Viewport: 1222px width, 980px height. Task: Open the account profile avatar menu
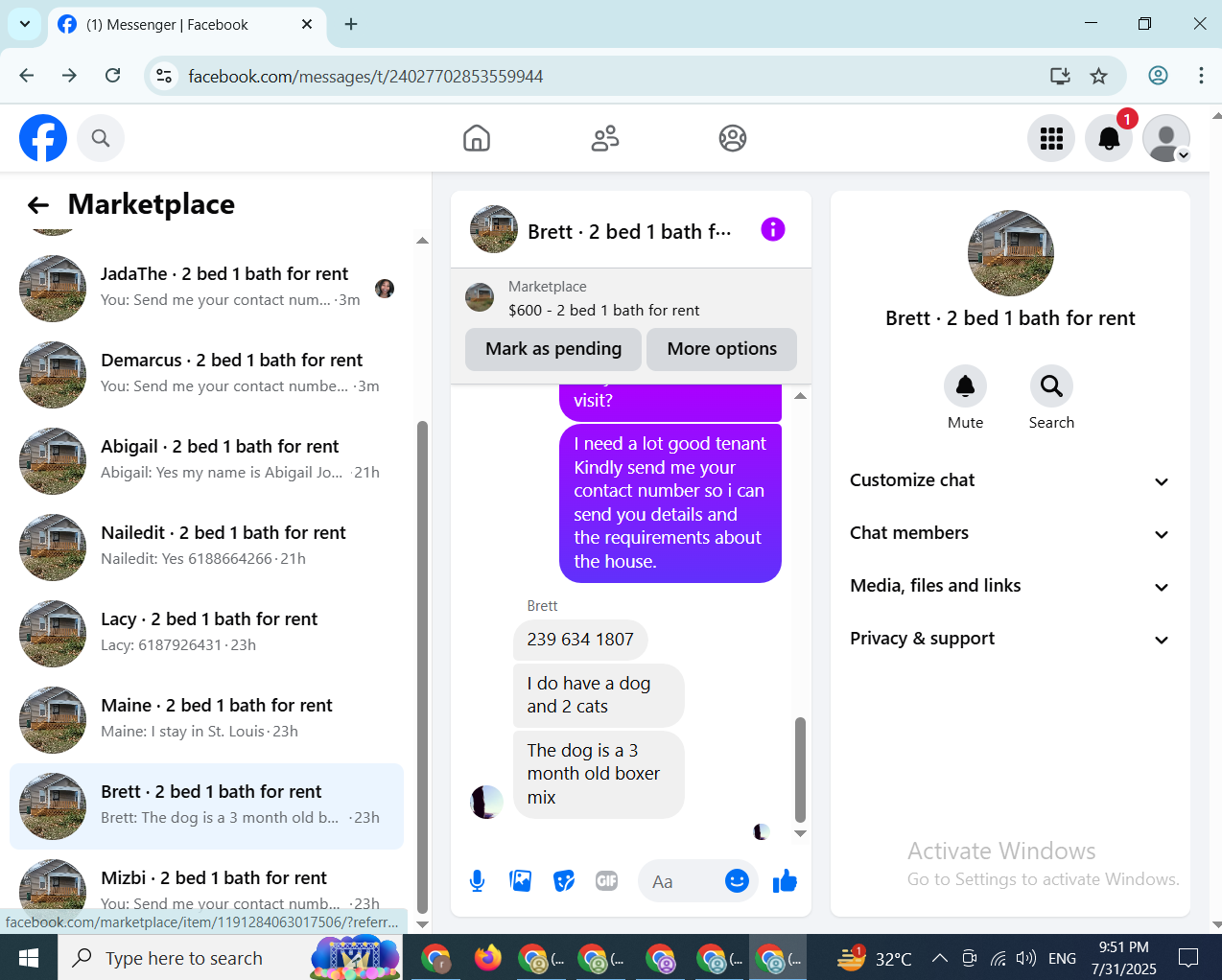pyautogui.click(x=1166, y=138)
